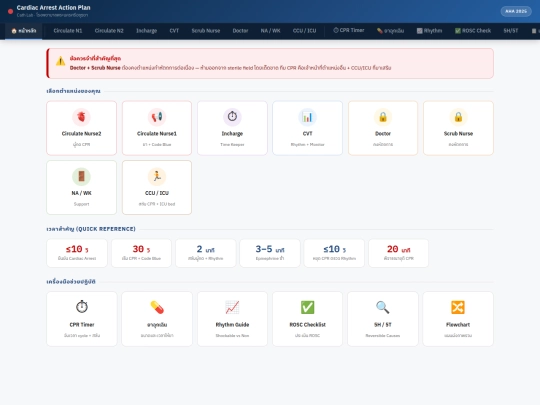Open the emergency drugs pill icon
This screenshot has width=540, height=405.
tap(157, 307)
